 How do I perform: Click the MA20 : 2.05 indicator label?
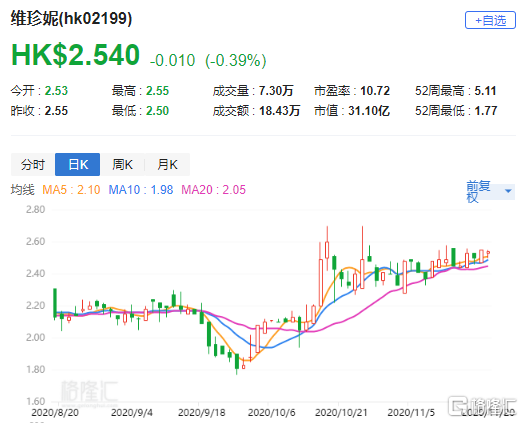coord(213,190)
